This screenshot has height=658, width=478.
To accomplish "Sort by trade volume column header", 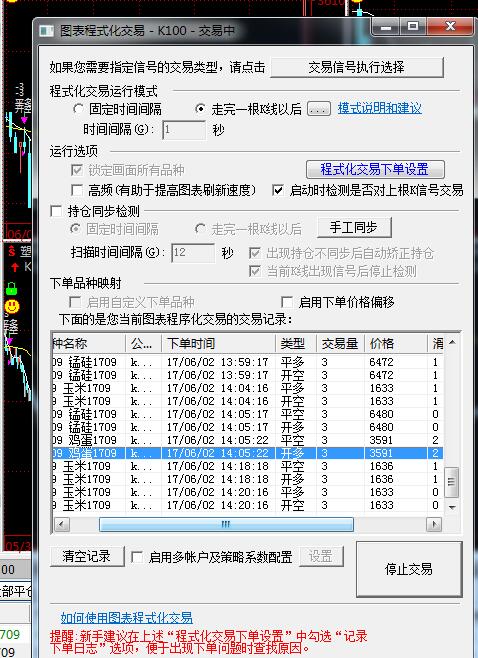I will [340, 344].
